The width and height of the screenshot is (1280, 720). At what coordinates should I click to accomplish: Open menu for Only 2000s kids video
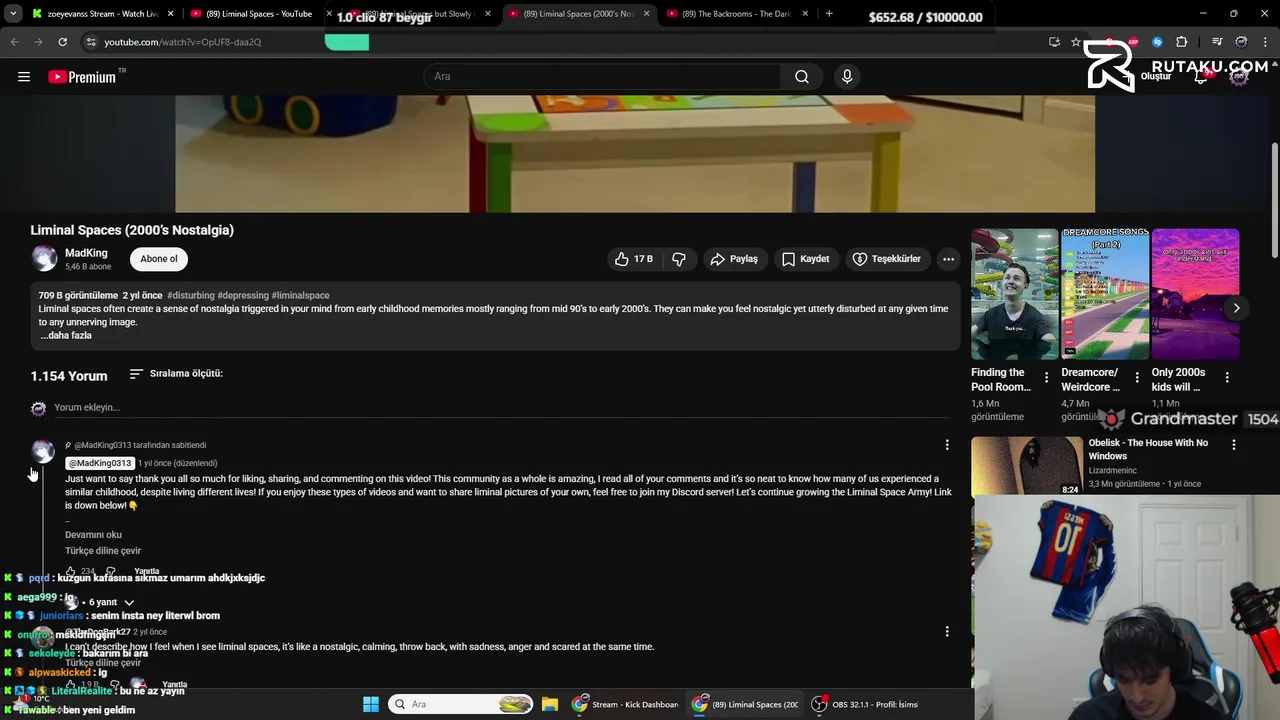[1227, 378]
